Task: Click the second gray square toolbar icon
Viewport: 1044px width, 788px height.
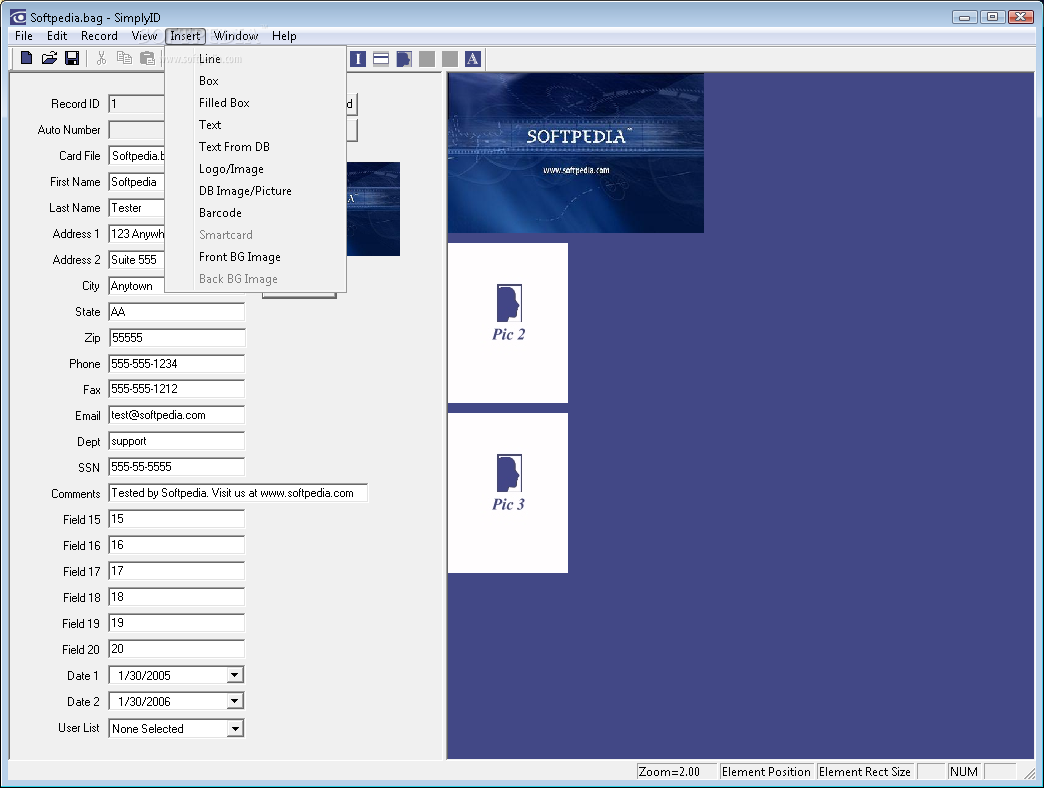Action: coord(450,59)
